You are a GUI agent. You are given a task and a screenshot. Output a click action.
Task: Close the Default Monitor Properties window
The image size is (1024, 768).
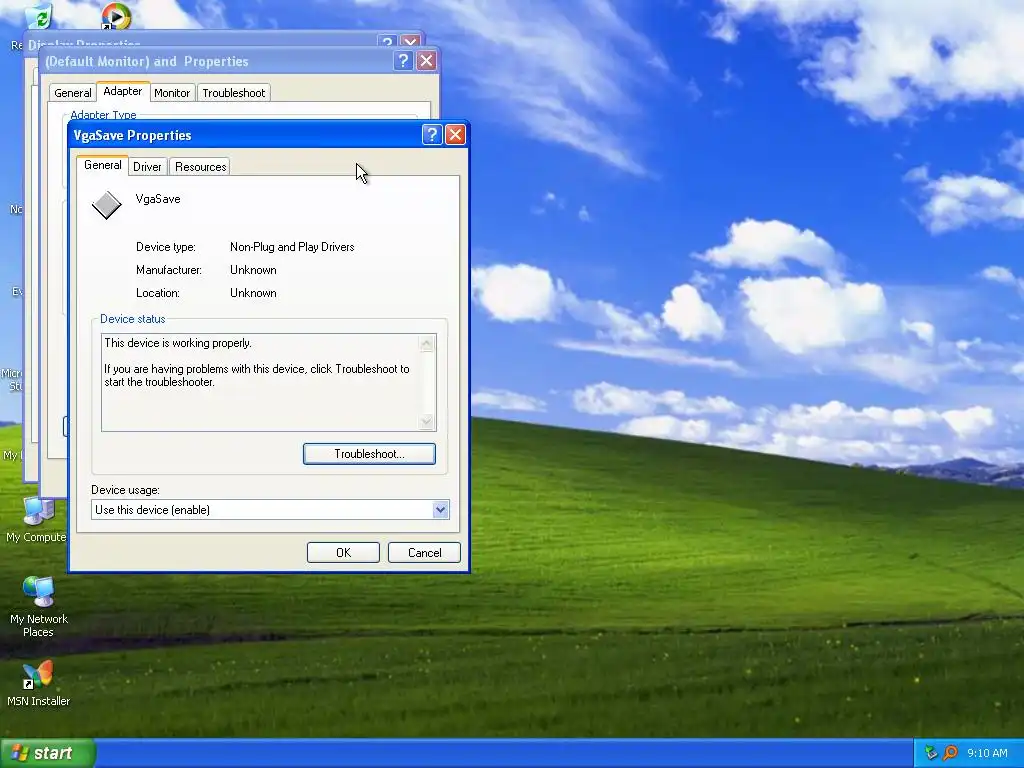[x=426, y=61]
